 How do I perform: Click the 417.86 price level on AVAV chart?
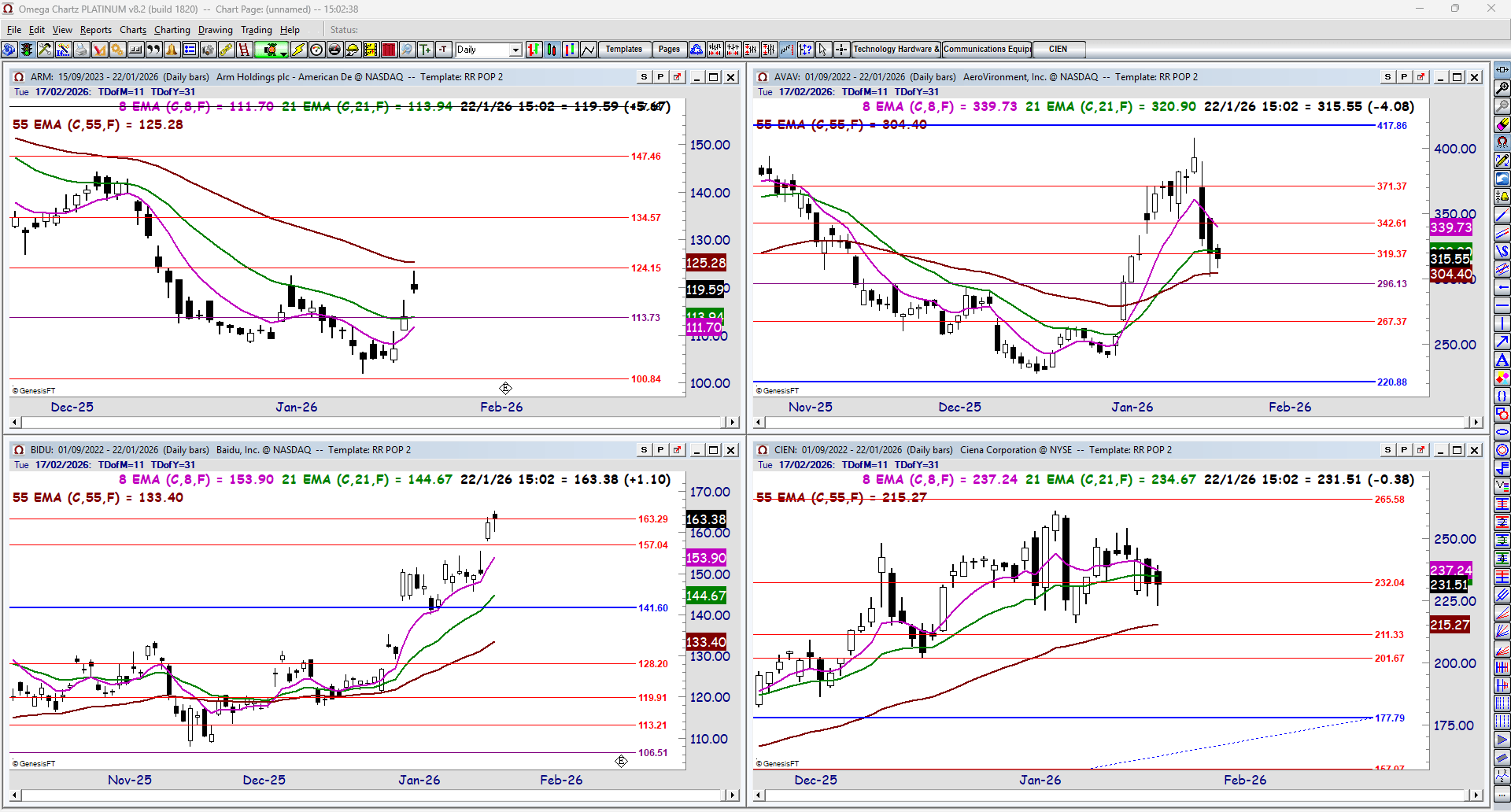[1392, 126]
